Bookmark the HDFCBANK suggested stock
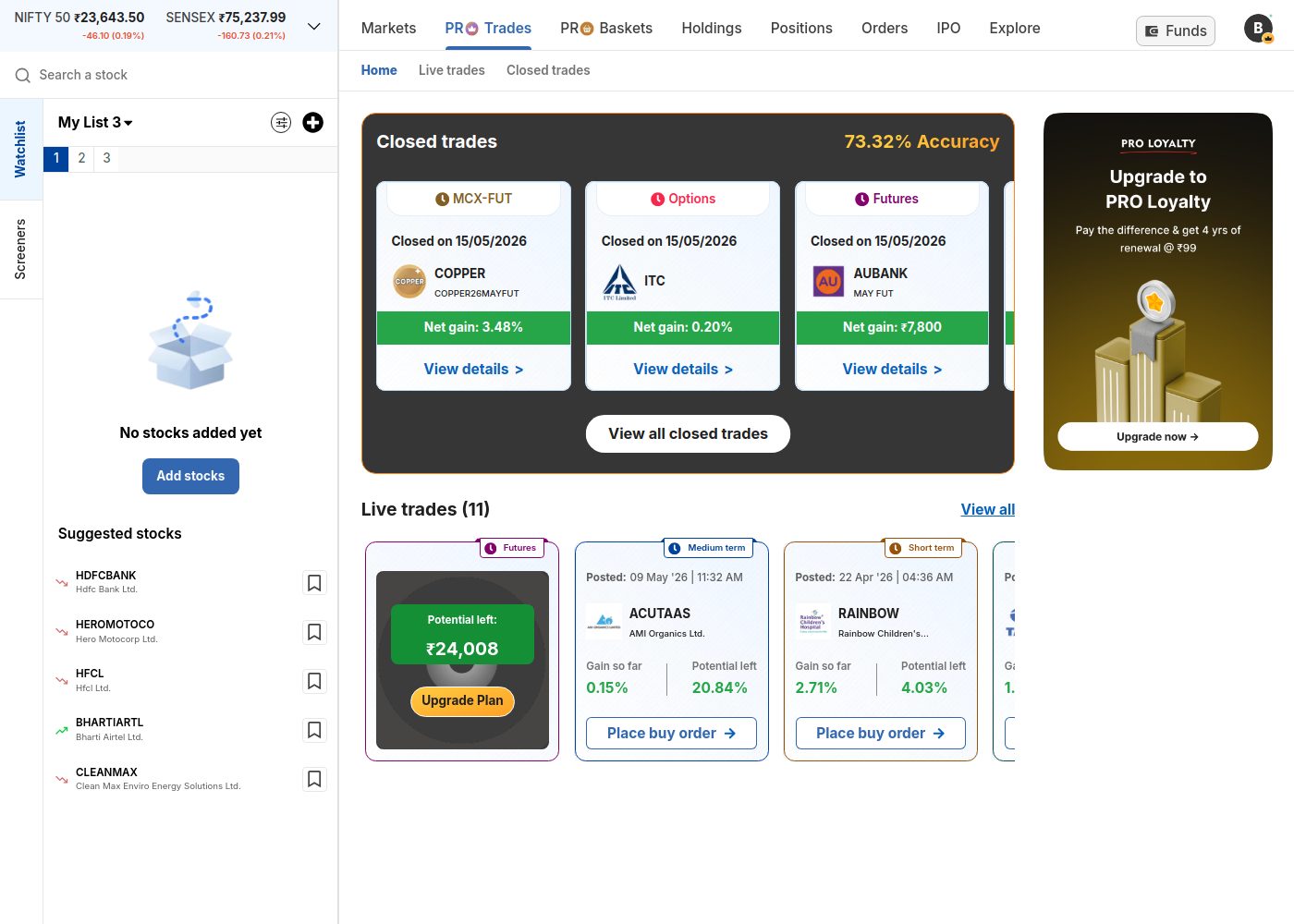The height and width of the screenshot is (924, 1294). click(x=314, y=583)
